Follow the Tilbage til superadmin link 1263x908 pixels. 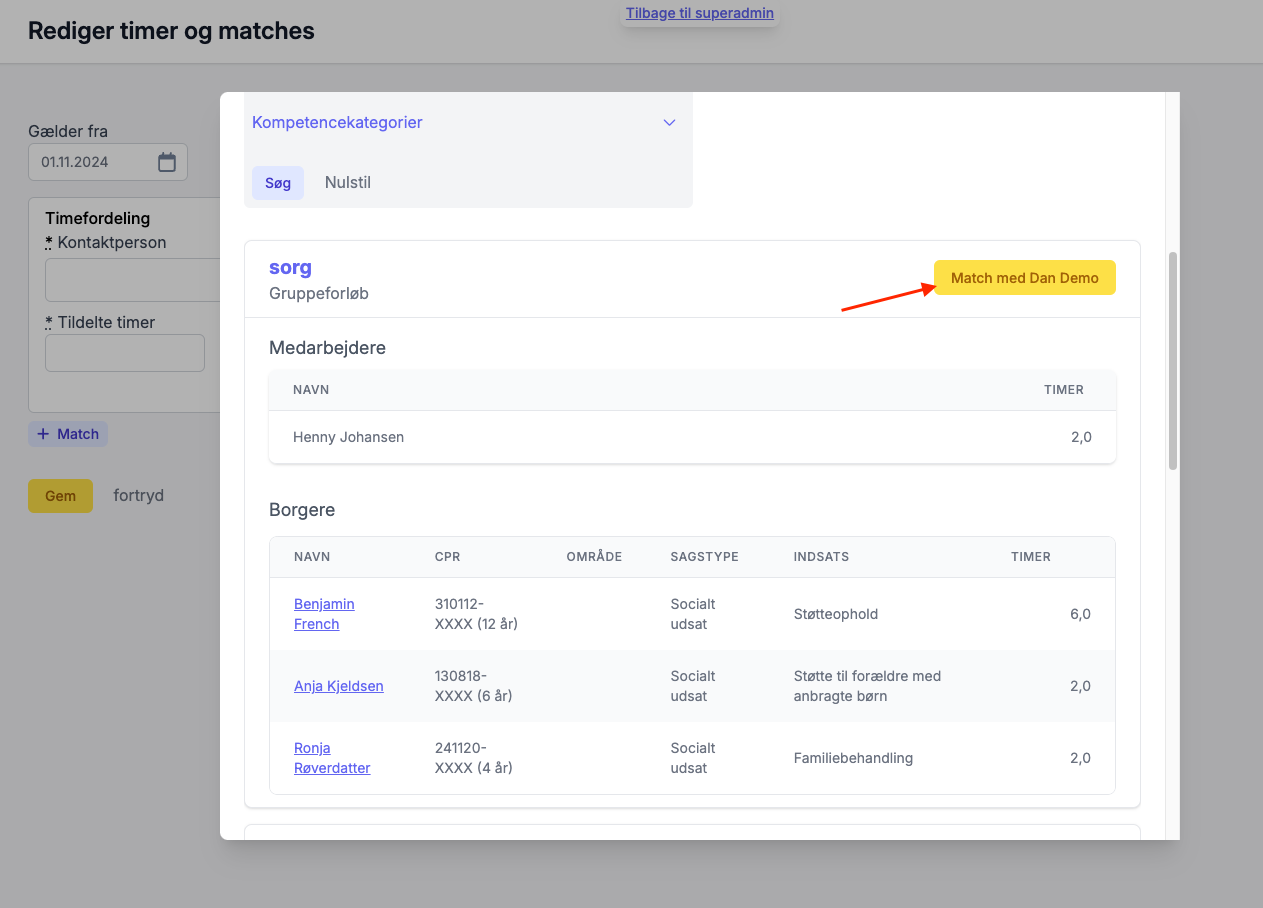pyautogui.click(x=700, y=13)
